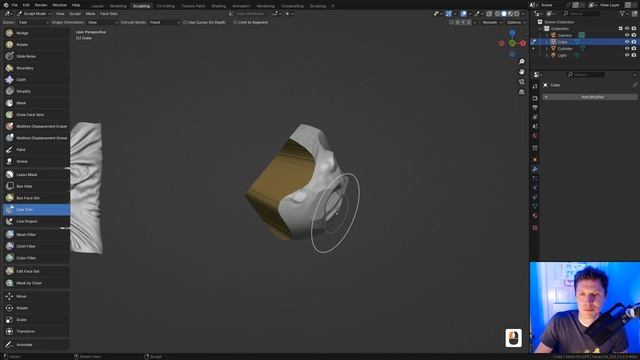Switch perspective/orthographic view icon
Viewport: 640px width, 360px height.
click(x=522, y=92)
